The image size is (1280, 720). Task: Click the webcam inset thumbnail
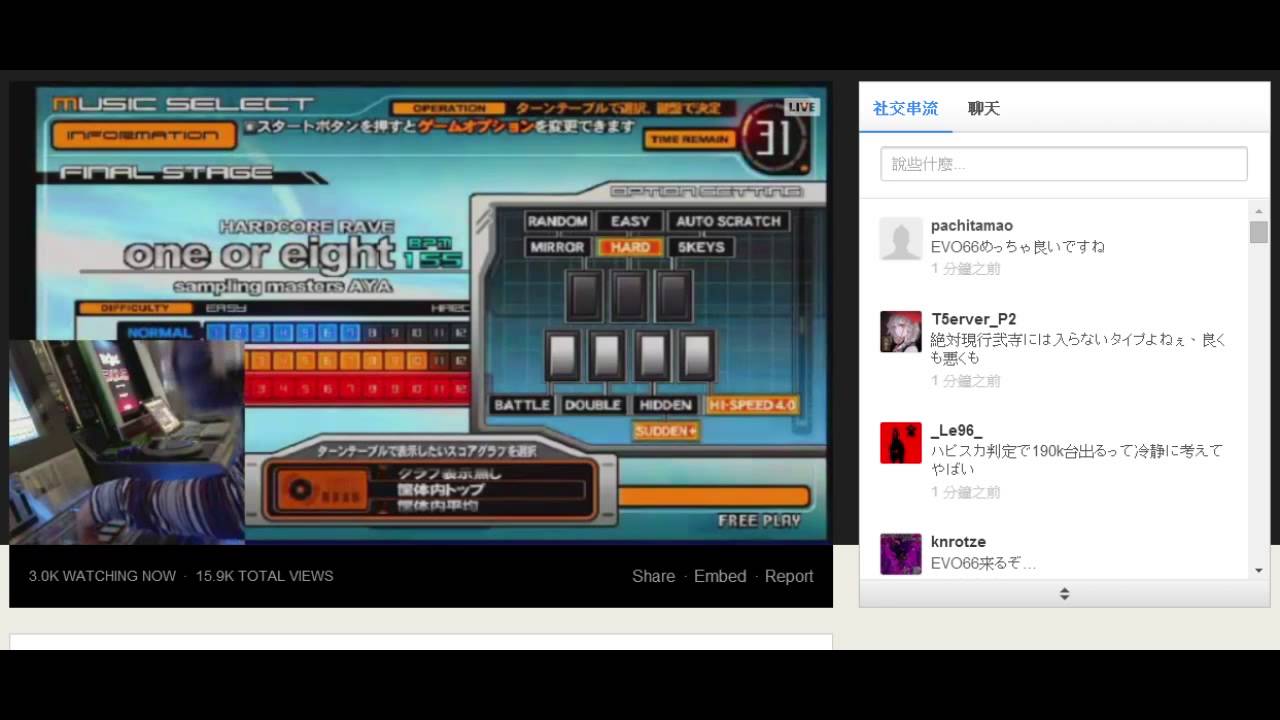[x=127, y=441]
